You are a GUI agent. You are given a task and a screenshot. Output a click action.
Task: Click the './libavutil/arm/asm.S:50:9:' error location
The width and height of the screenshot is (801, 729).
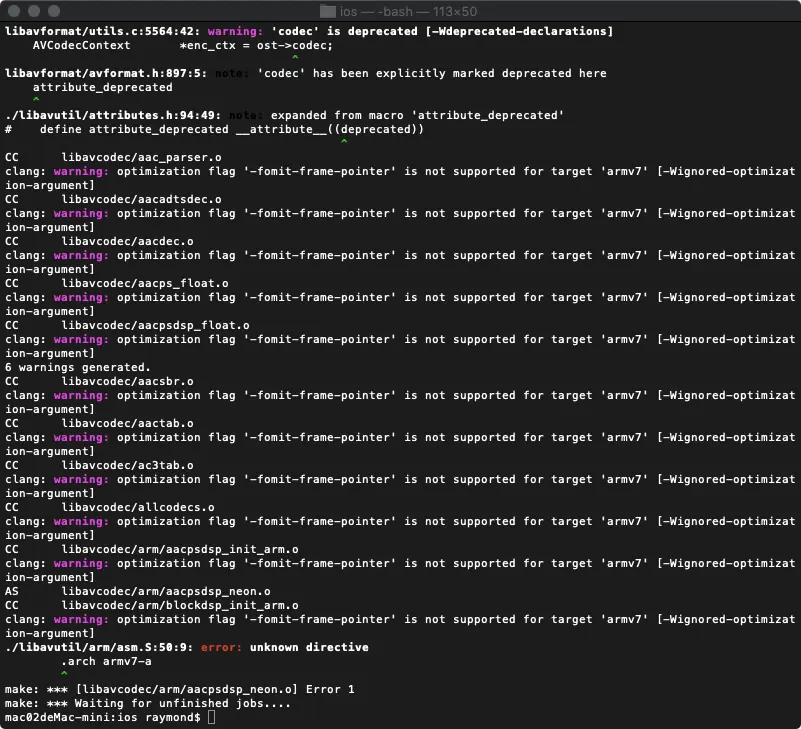point(99,647)
